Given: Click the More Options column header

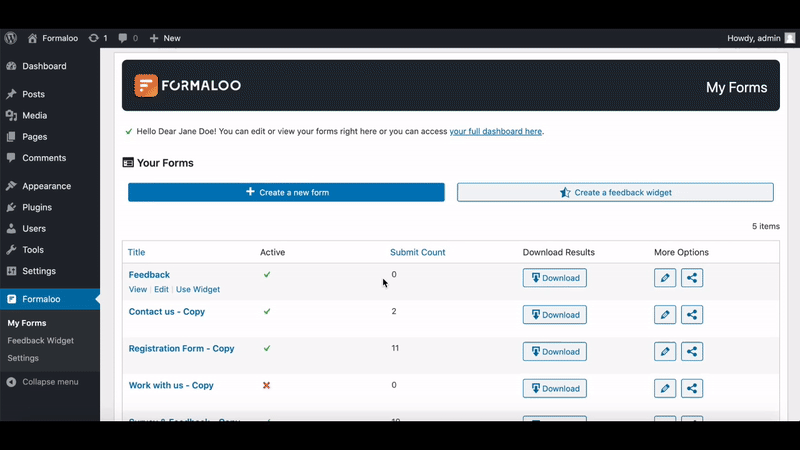Looking at the screenshot, I should coord(681,252).
